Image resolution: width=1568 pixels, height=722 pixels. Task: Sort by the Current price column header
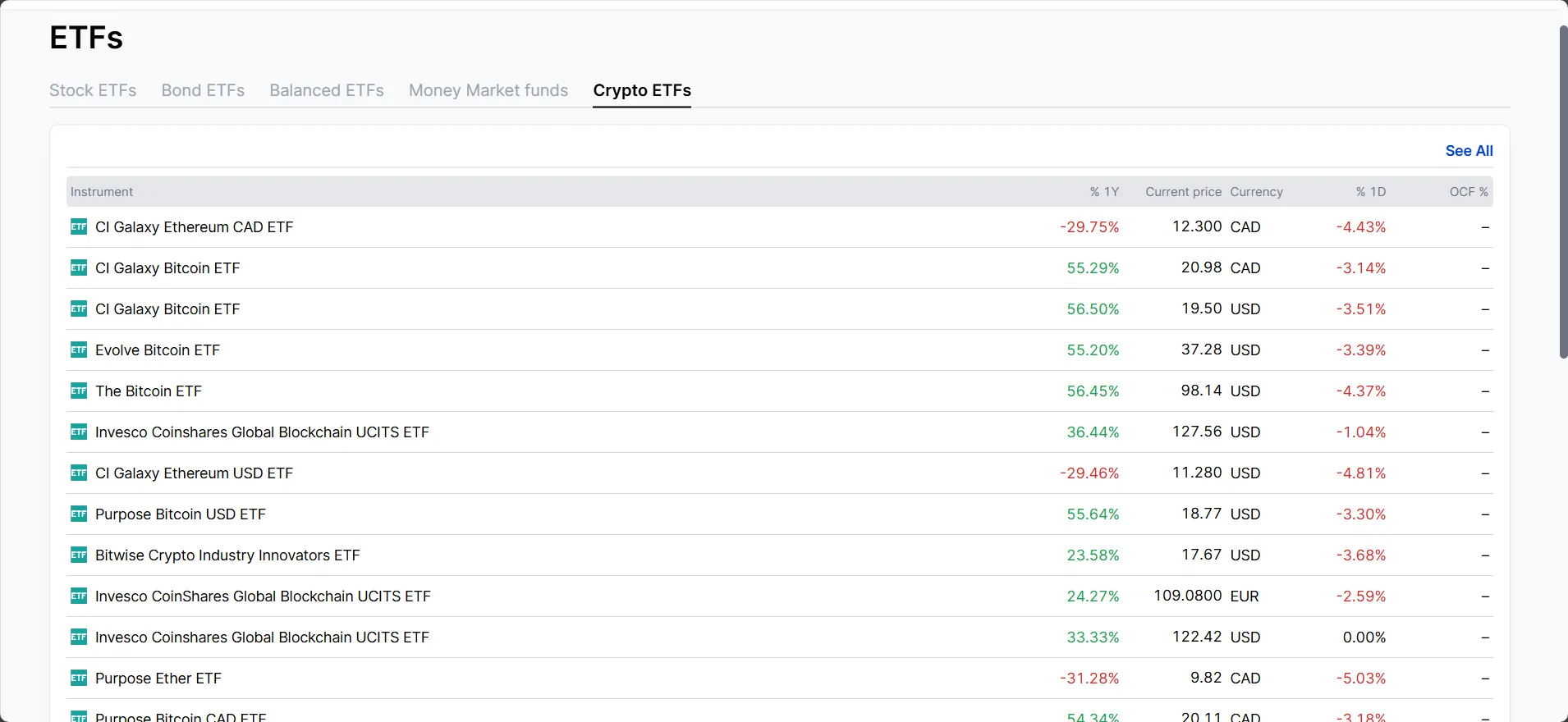[1184, 192]
